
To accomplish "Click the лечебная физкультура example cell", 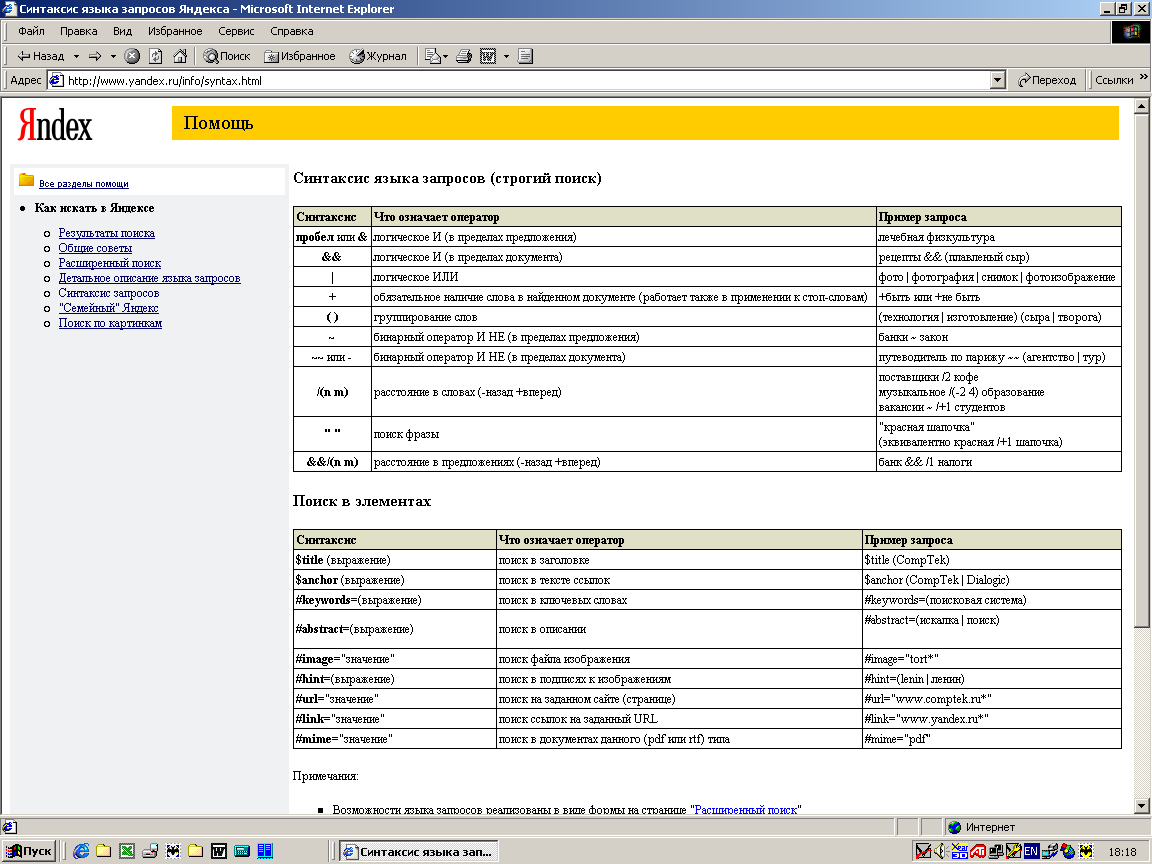I will click(x=999, y=237).
